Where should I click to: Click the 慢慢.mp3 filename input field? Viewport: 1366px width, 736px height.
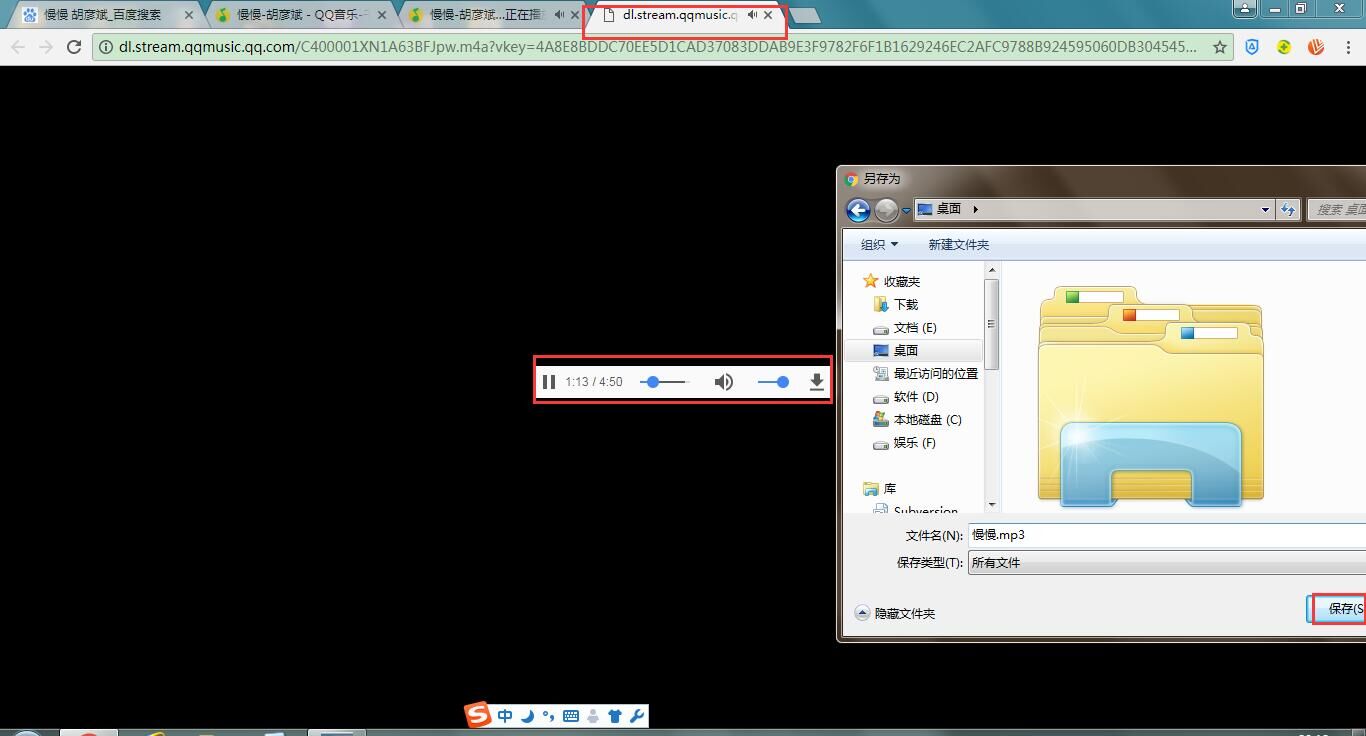[x=1060, y=534]
